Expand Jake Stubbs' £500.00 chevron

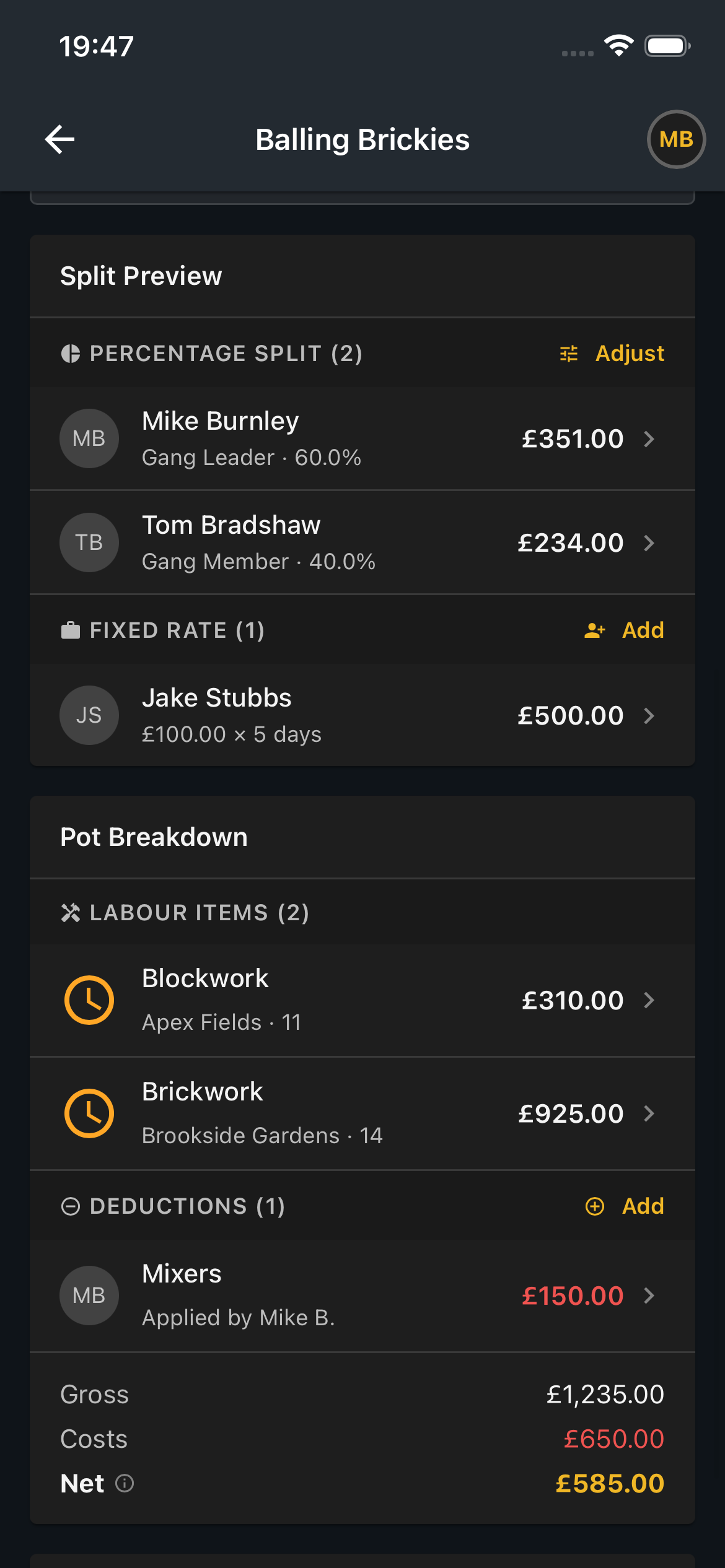coord(649,716)
